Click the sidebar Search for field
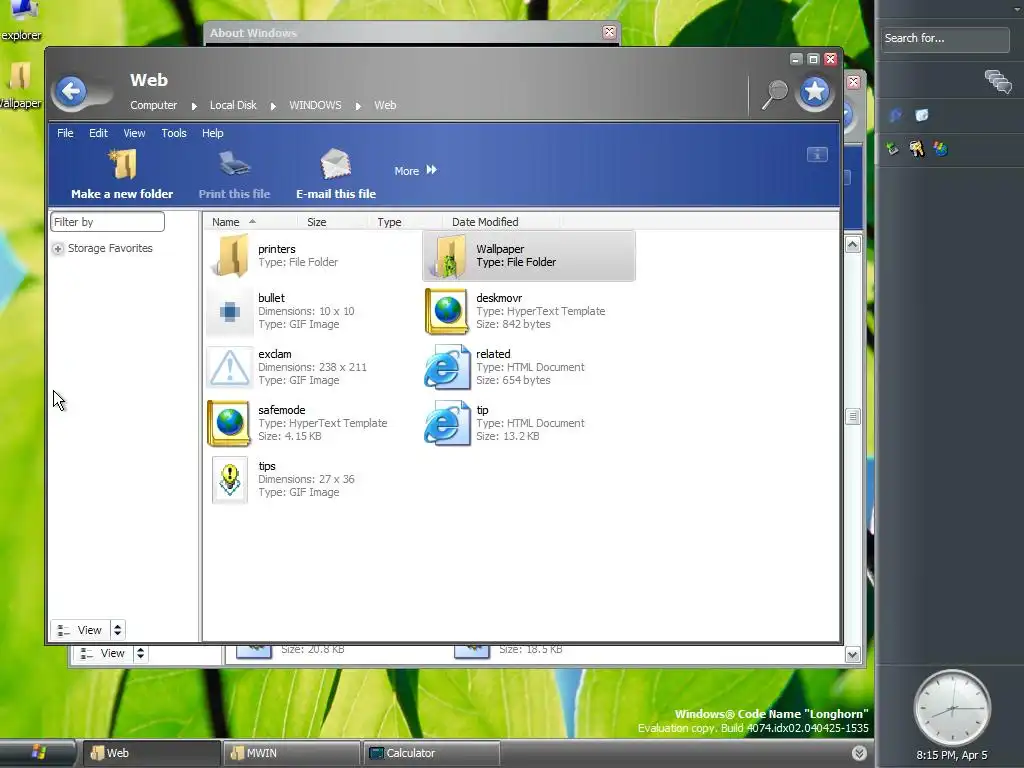Viewport: 1024px width, 768px height. 945,39
